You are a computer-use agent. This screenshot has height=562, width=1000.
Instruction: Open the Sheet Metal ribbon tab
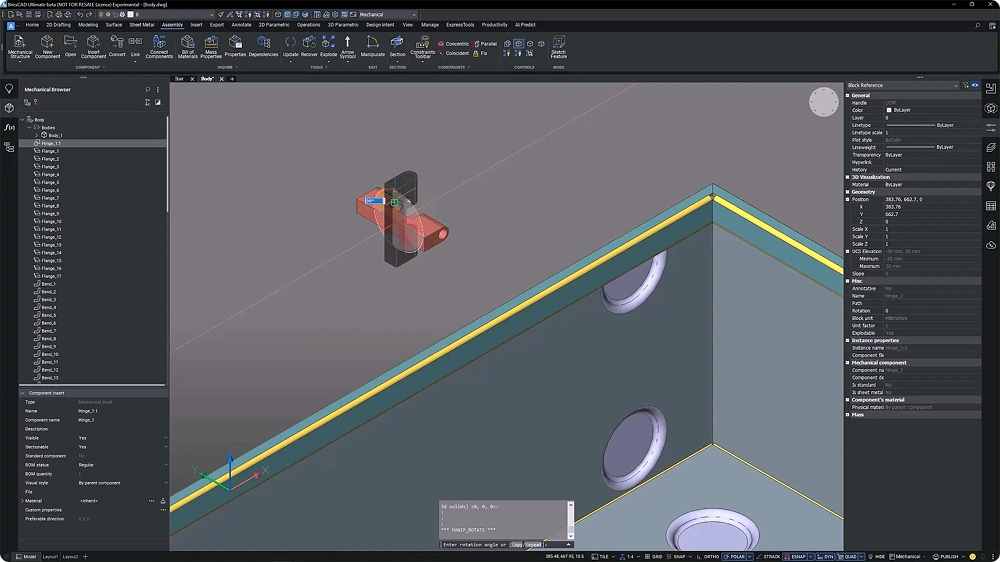click(142, 25)
